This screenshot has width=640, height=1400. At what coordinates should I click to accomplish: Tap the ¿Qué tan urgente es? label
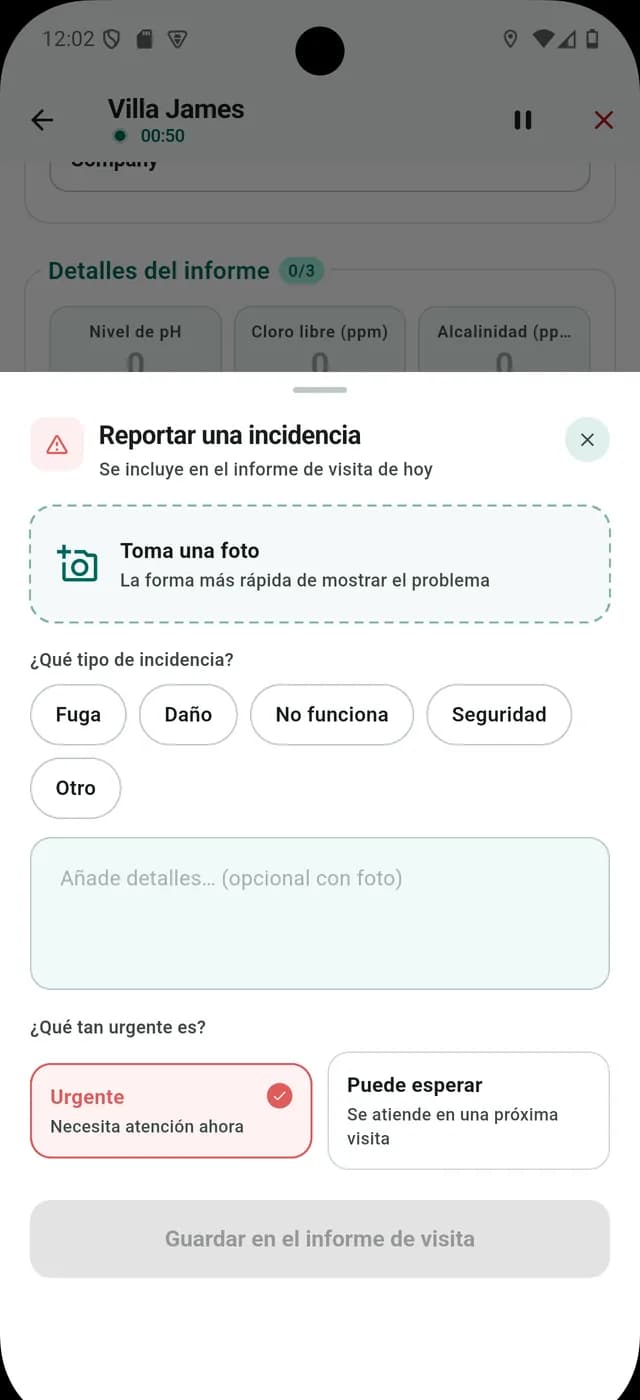[118, 1027]
